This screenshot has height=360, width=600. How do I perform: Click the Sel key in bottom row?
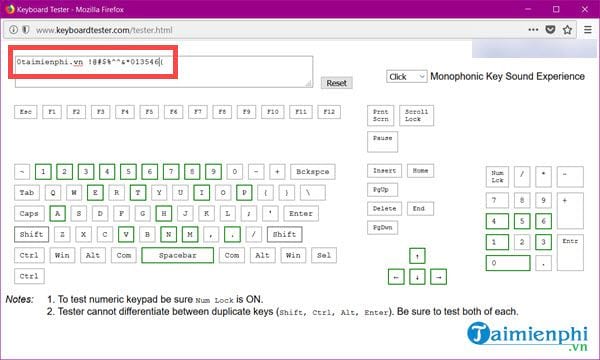[324, 255]
